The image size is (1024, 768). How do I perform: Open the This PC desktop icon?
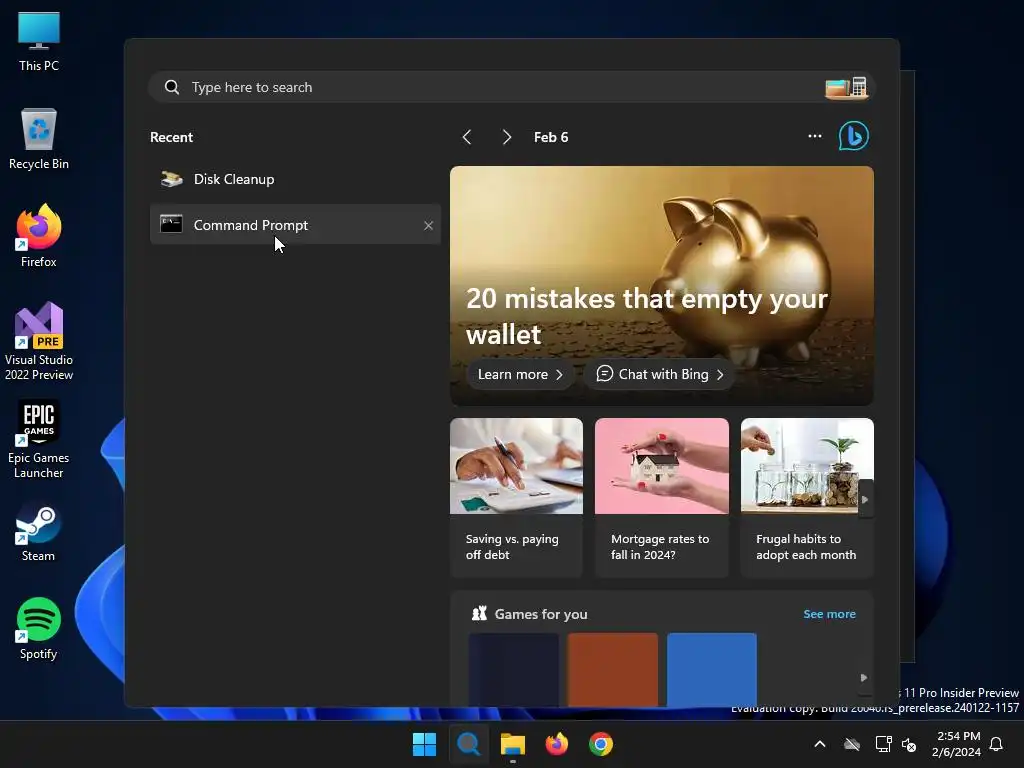39,41
